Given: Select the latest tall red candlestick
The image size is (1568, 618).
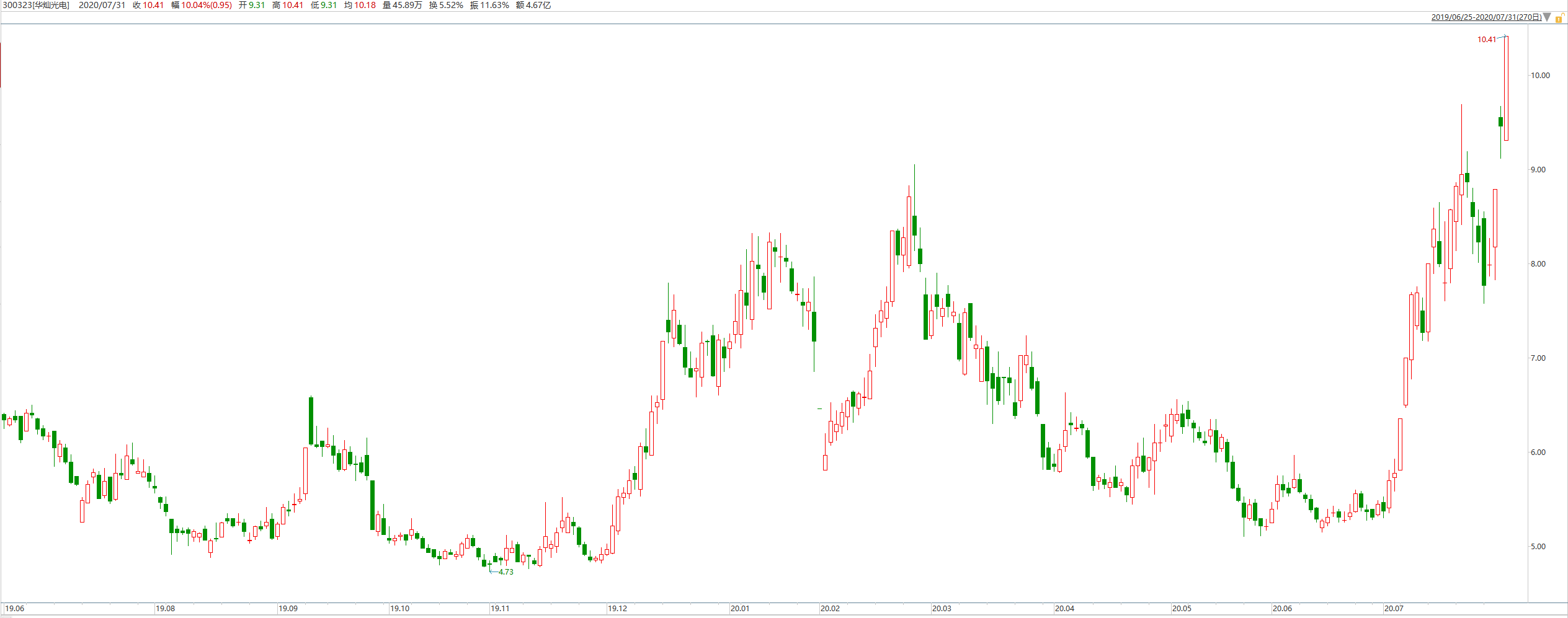Looking at the screenshot, I should (x=1506, y=88).
